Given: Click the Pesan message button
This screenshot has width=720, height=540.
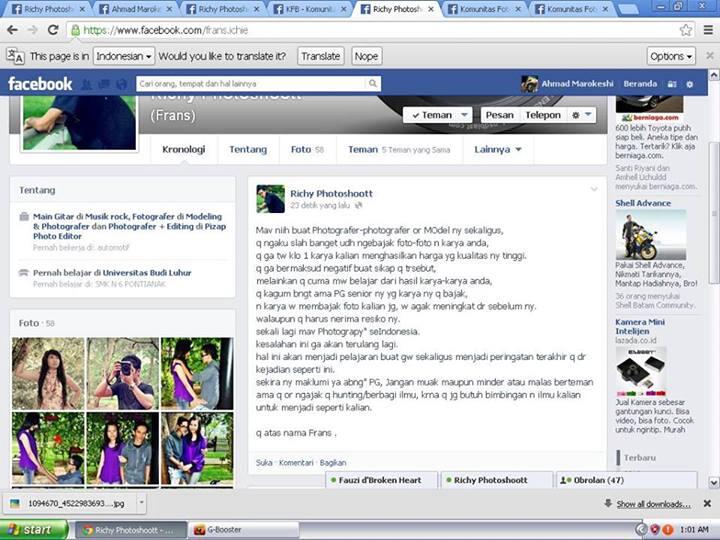Looking at the screenshot, I should tap(500, 115).
